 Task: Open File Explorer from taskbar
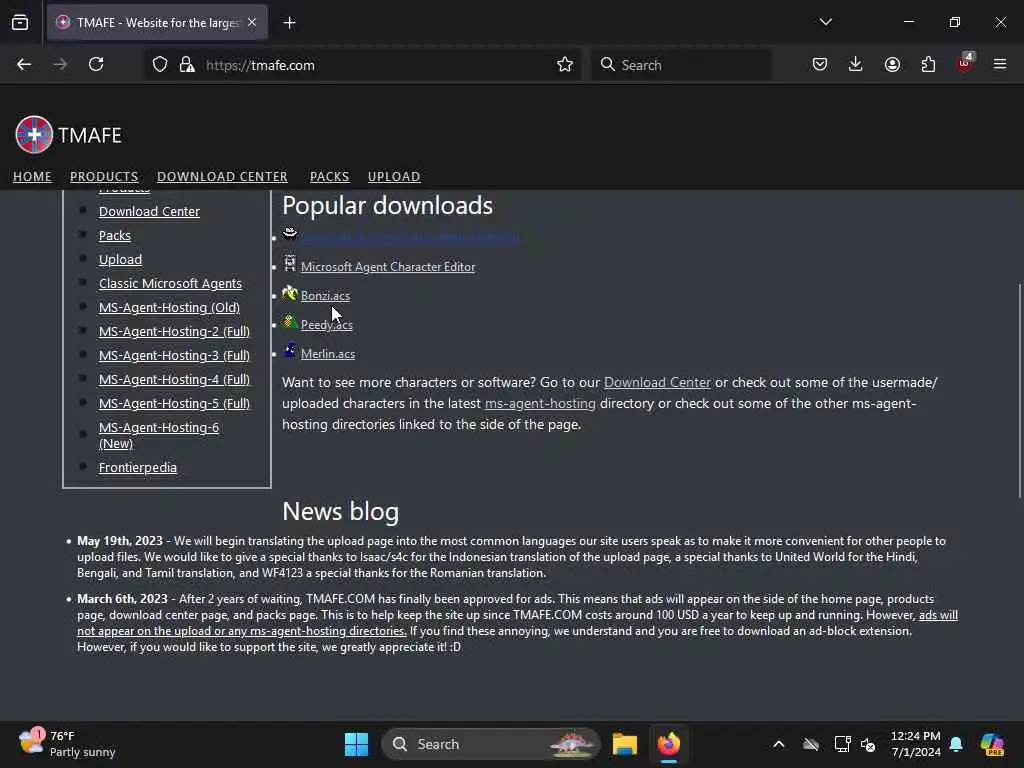coord(625,744)
